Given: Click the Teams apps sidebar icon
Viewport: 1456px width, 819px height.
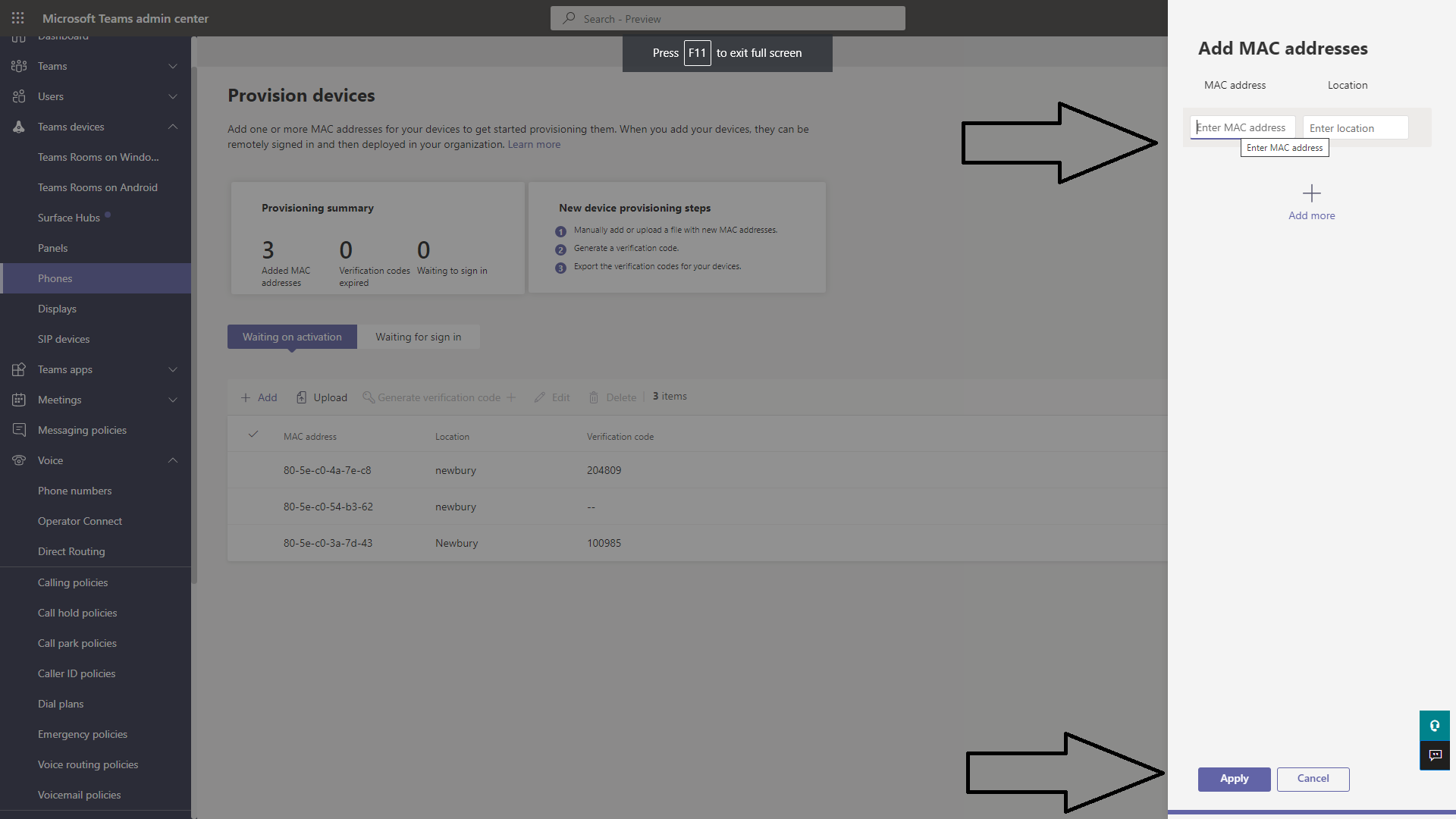Looking at the screenshot, I should coord(19,370).
